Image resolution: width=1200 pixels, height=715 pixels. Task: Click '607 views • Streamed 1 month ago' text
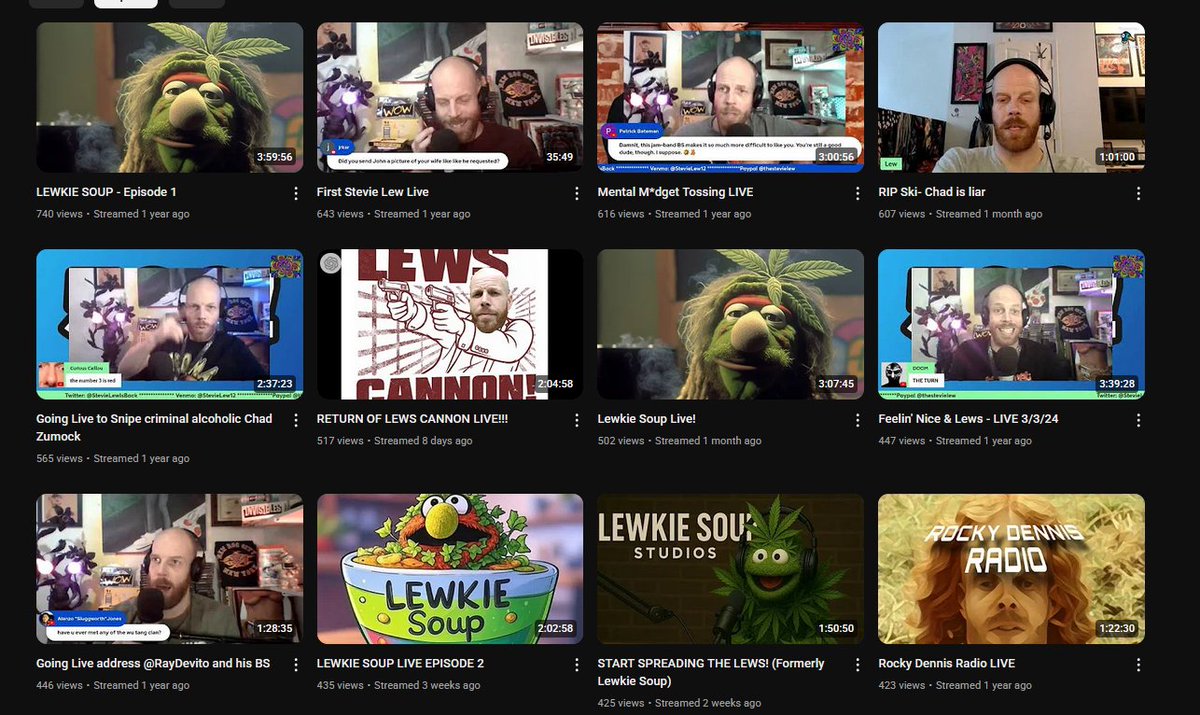[960, 214]
